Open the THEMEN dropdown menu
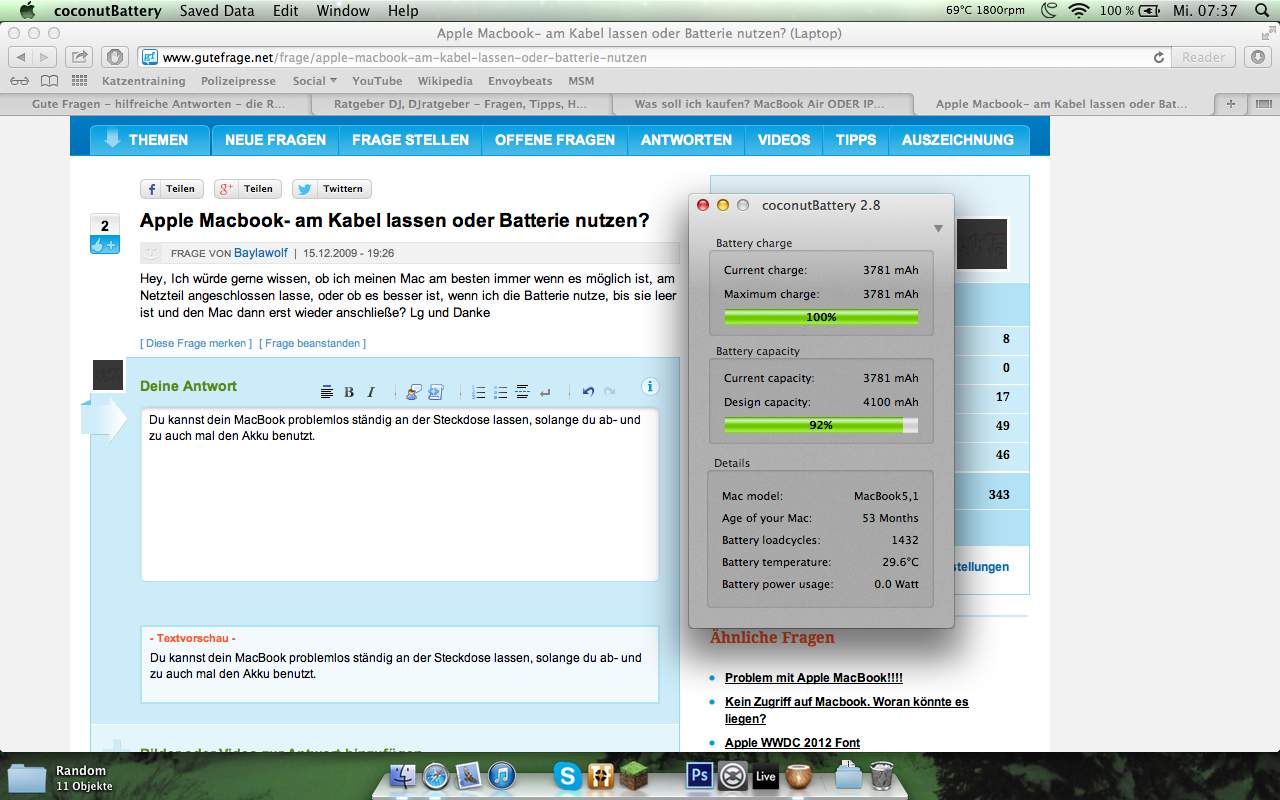Image resolution: width=1280 pixels, height=800 pixels. [x=149, y=140]
